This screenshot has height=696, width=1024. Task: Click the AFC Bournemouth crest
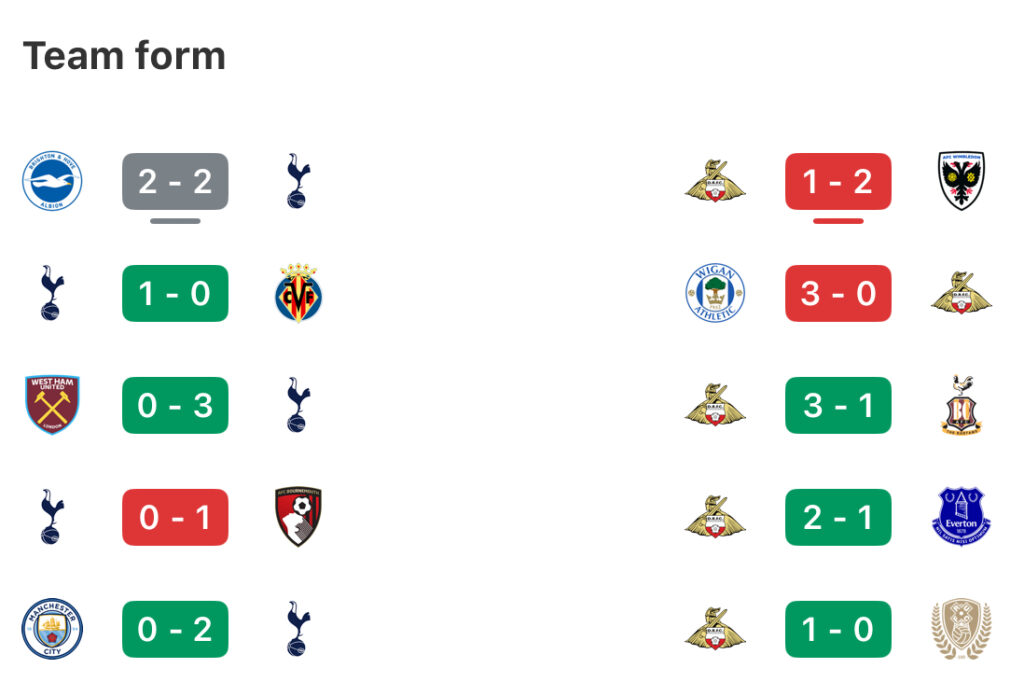298,516
